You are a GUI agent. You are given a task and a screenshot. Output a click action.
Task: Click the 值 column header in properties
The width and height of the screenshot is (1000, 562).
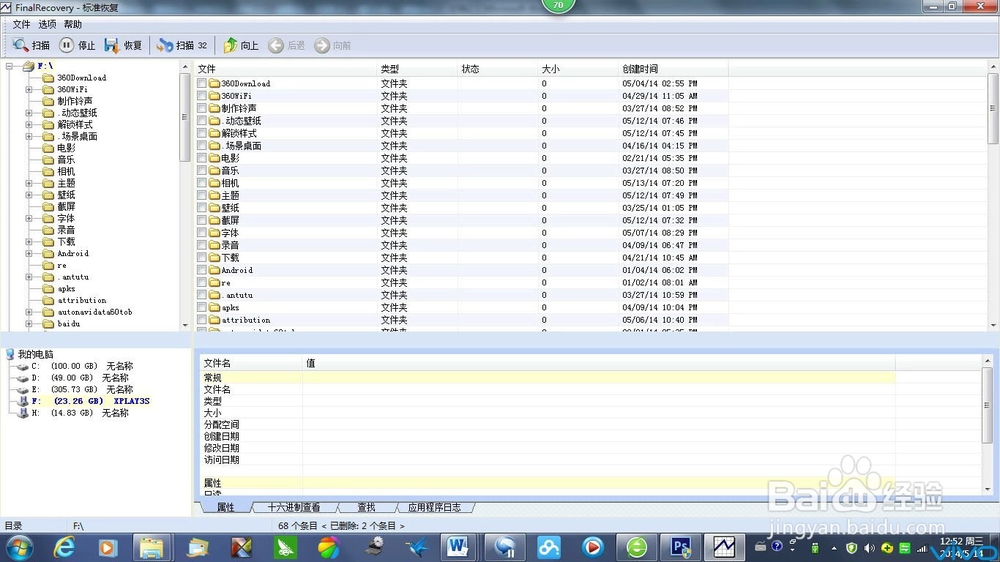click(598, 363)
